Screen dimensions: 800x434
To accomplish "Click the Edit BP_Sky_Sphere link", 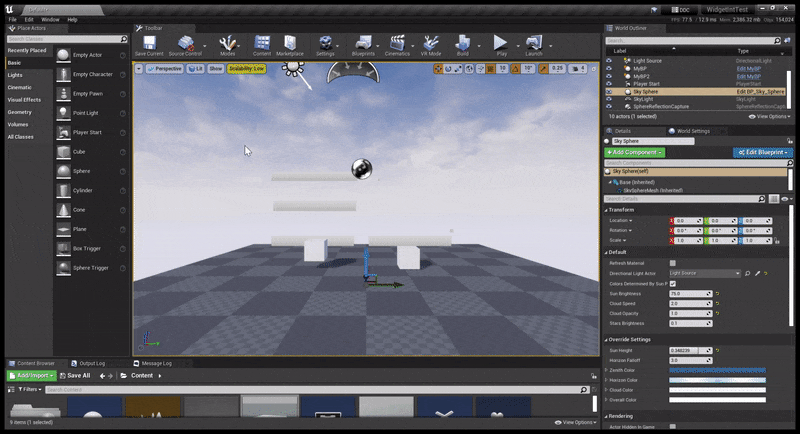I will click(760, 92).
